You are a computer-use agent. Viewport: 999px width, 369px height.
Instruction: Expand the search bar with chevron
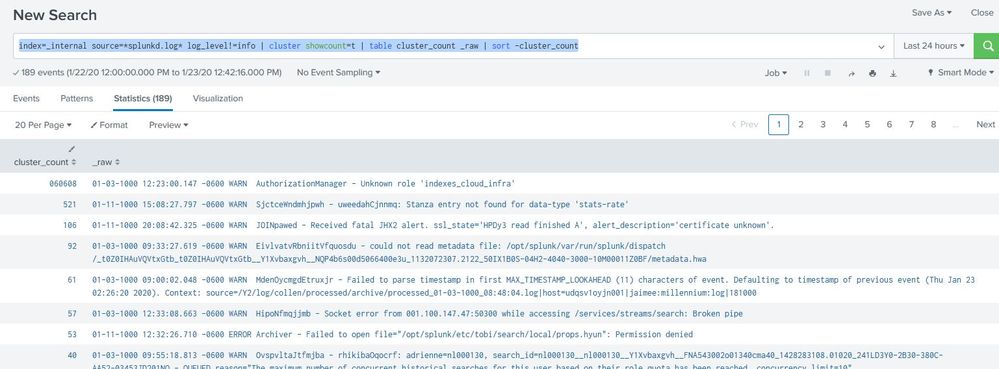tap(882, 47)
